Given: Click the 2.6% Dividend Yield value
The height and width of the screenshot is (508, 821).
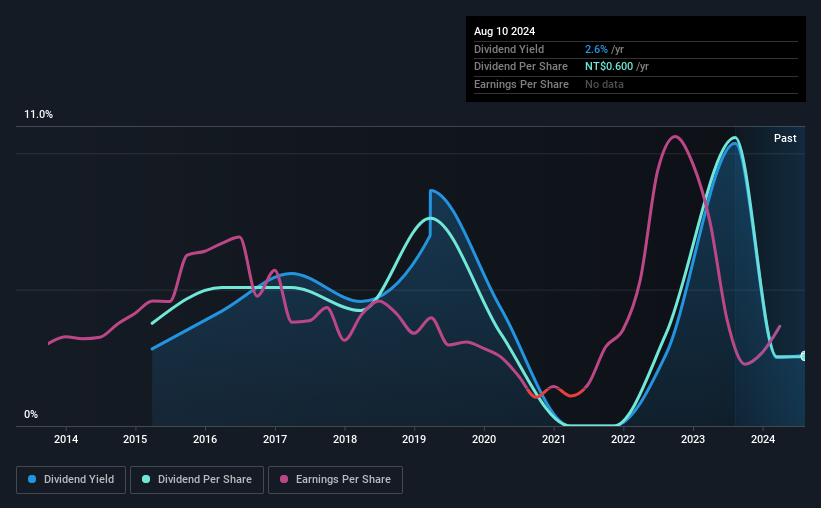Looking at the screenshot, I should [x=596, y=49].
